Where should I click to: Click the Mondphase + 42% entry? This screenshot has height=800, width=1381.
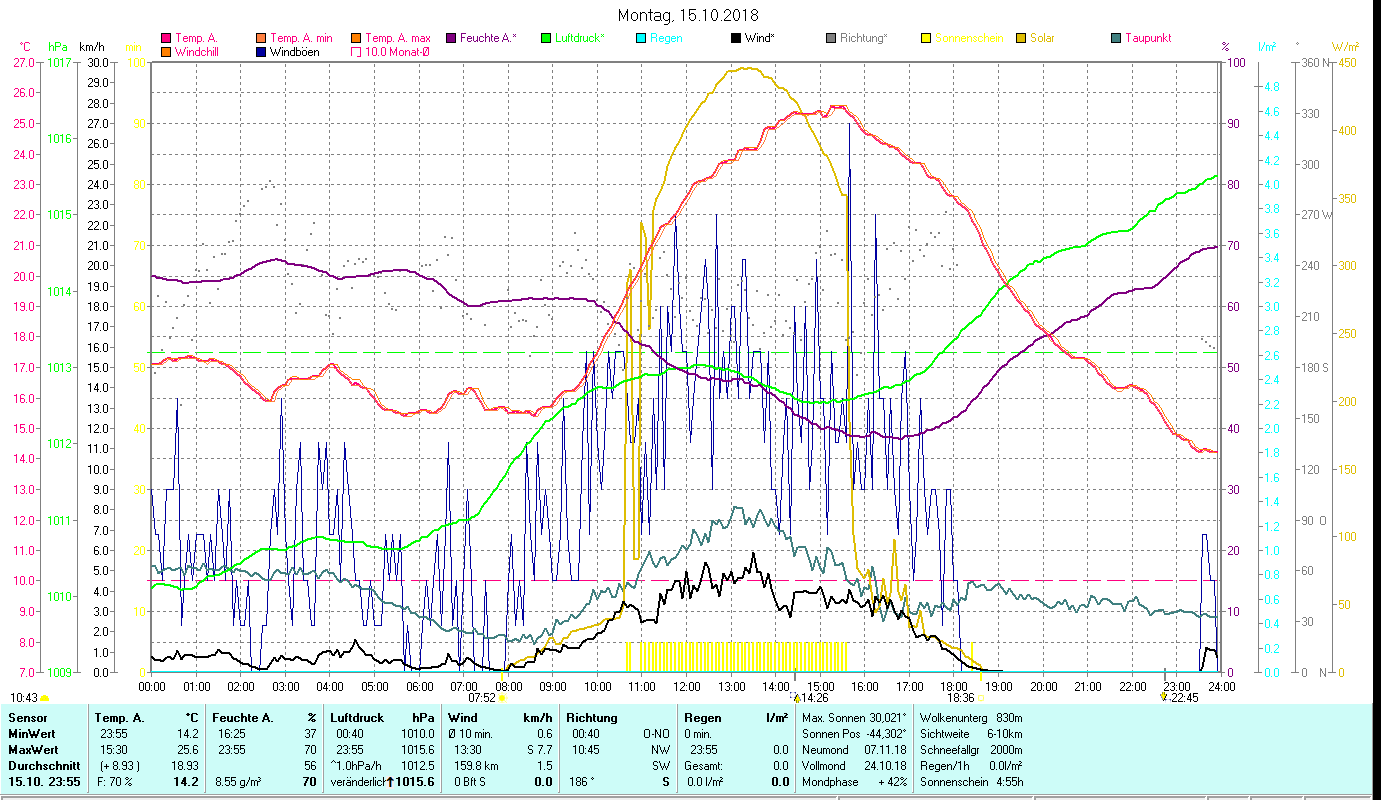(855, 782)
